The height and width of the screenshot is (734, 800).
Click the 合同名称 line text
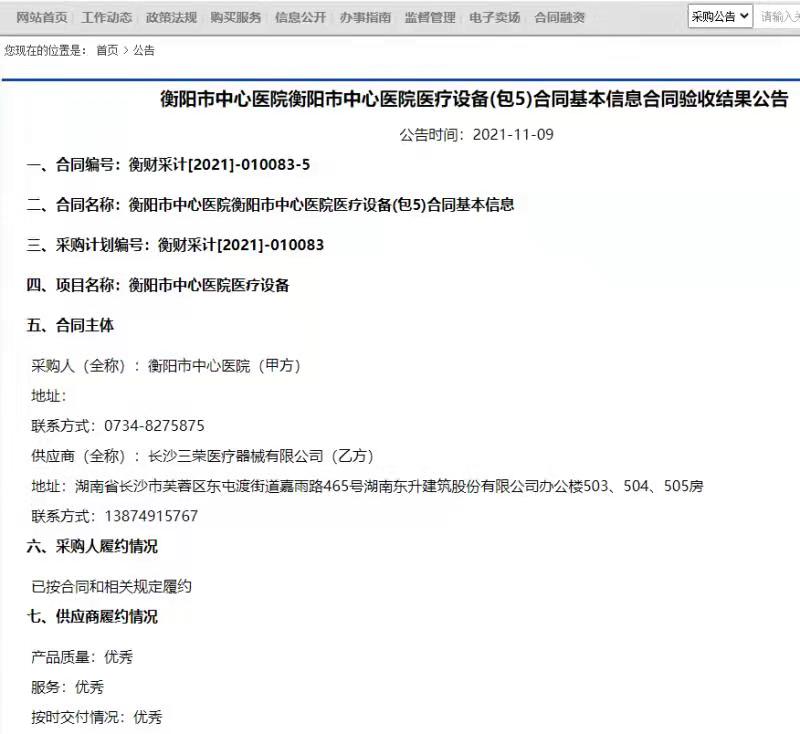point(270,205)
